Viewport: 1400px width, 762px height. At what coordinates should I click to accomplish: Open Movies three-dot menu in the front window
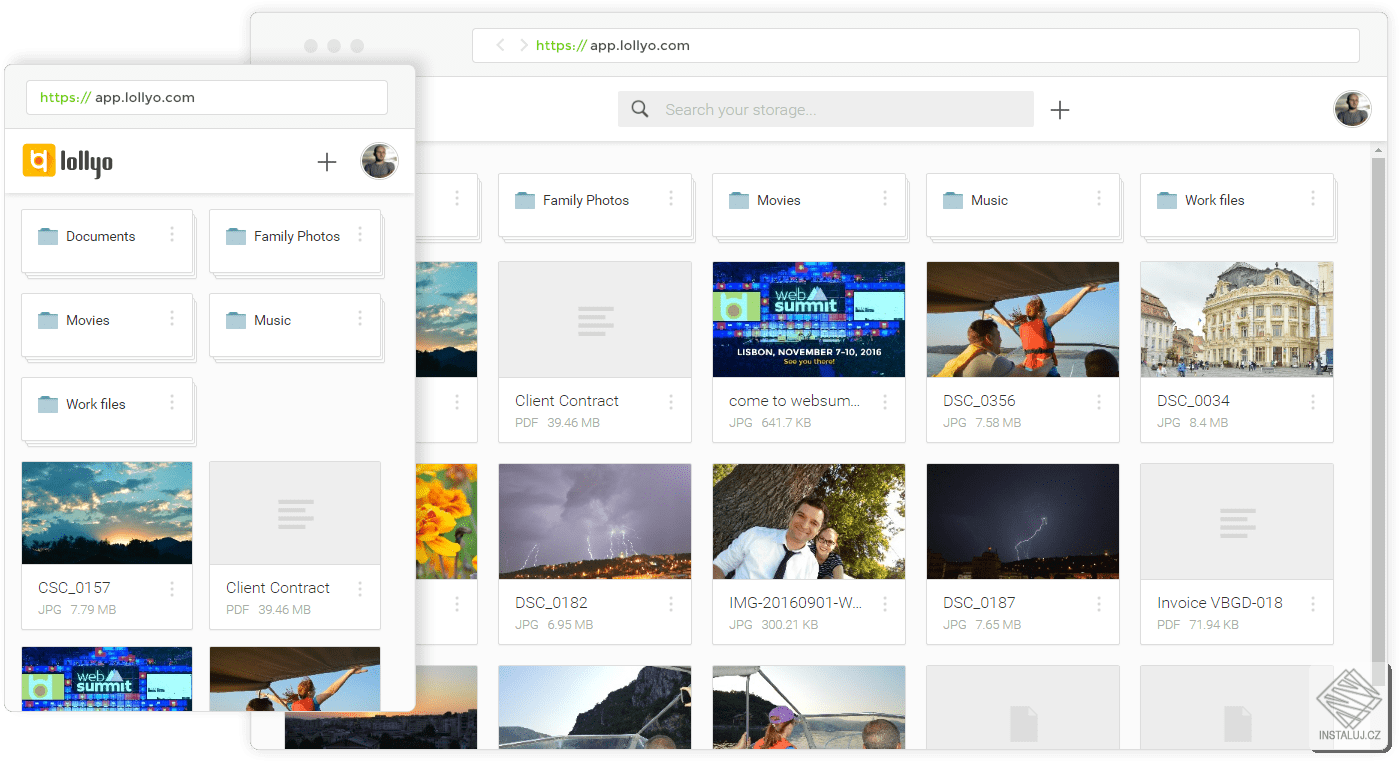[172, 319]
